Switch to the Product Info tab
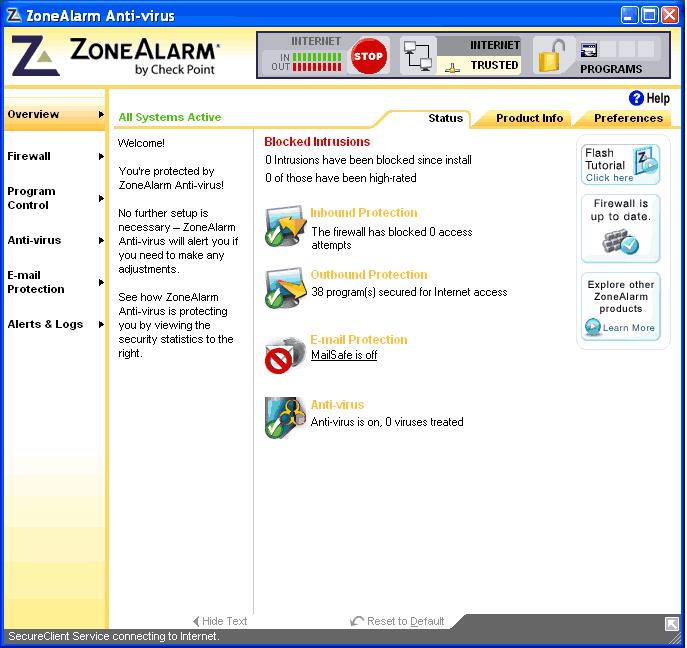 coord(529,118)
